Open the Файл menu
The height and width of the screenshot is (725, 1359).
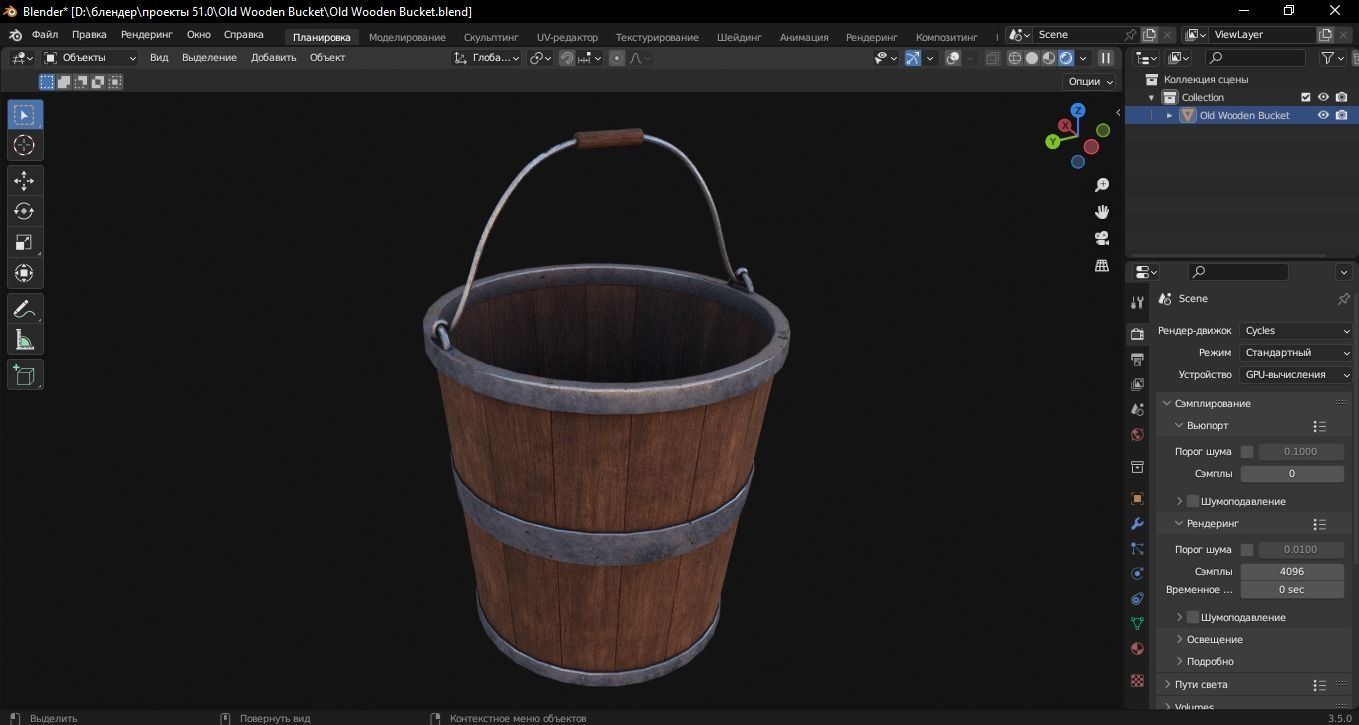[45, 34]
